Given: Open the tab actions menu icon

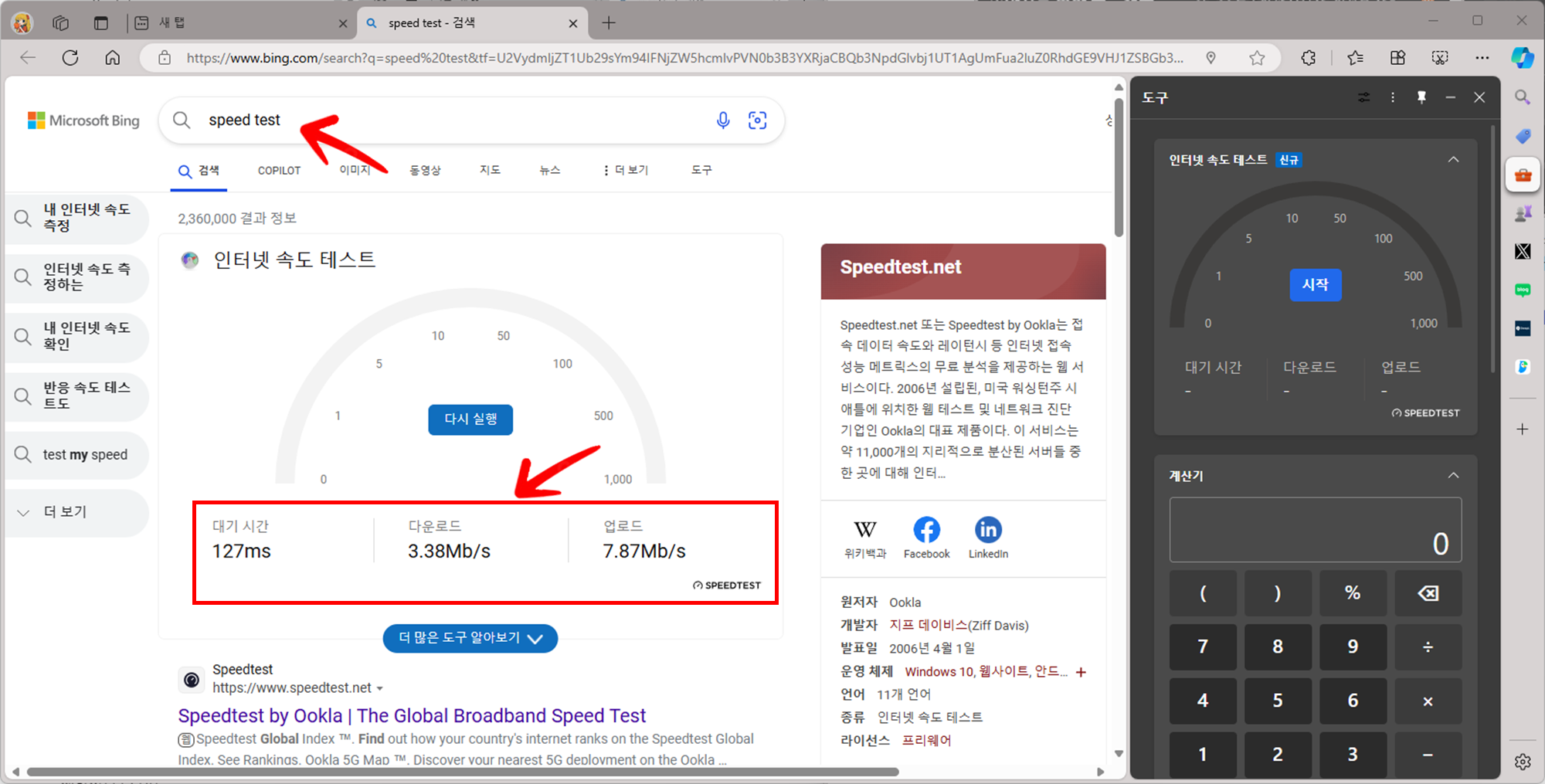Looking at the screenshot, I should [x=101, y=23].
